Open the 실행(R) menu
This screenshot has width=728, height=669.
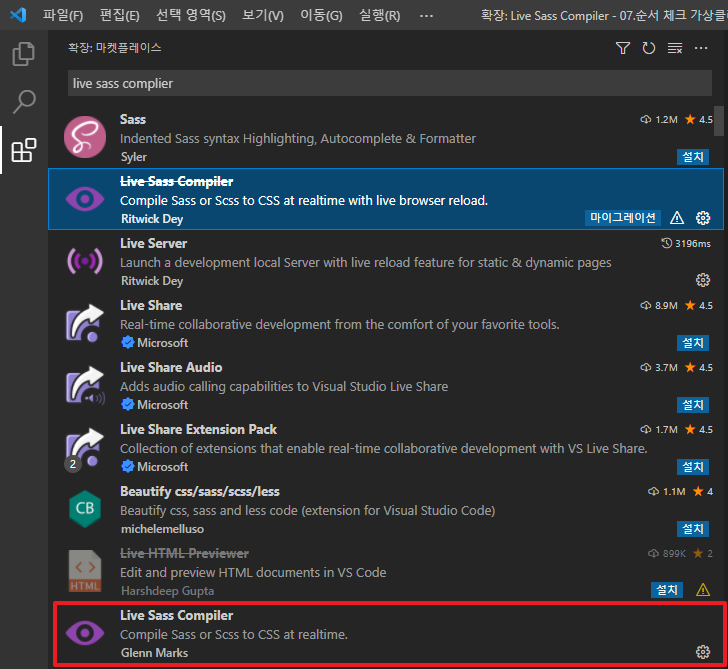click(x=380, y=15)
